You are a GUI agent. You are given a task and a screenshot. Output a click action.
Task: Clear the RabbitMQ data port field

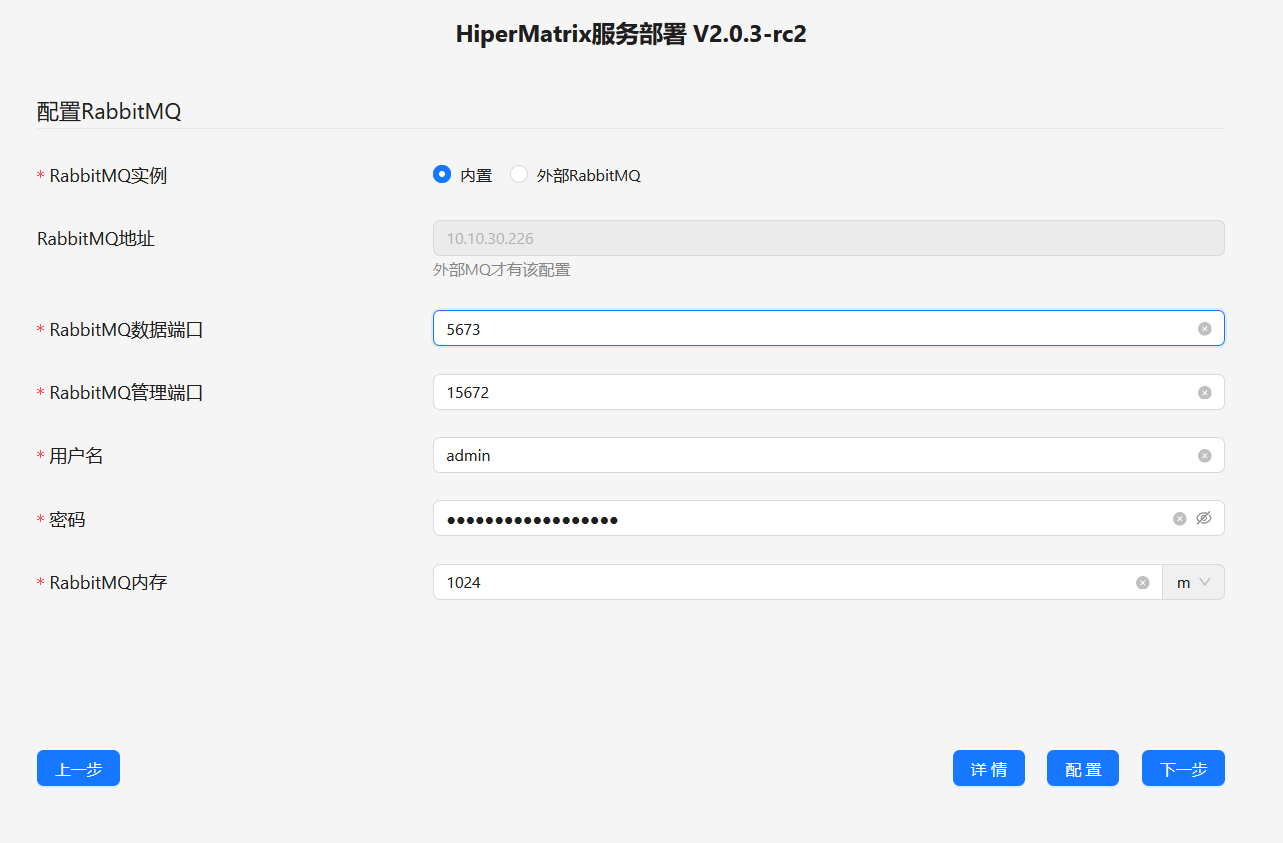coord(1204,329)
